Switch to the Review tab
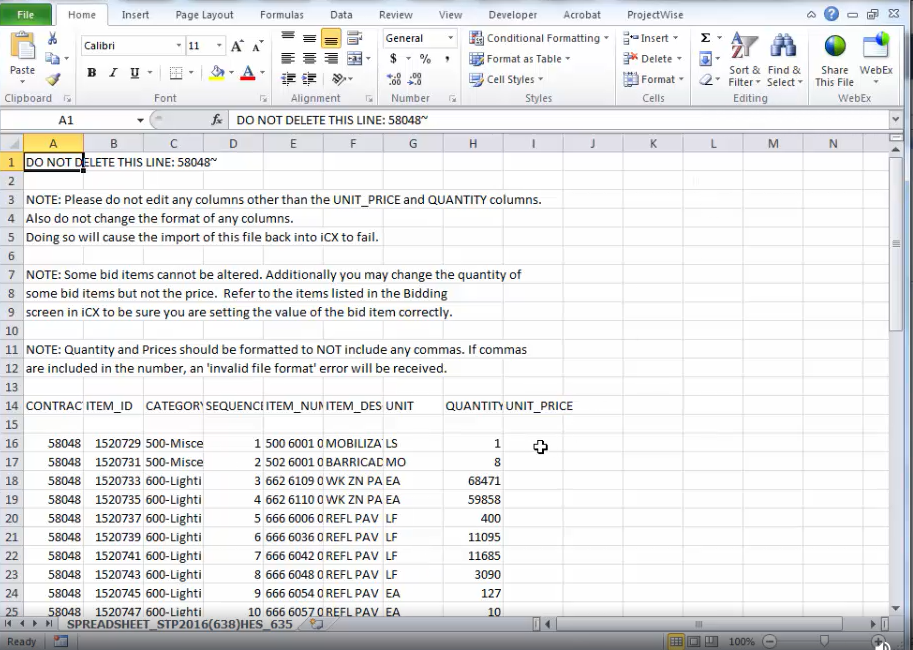Viewport: 913px width, 650px height. tap(396, 15)
